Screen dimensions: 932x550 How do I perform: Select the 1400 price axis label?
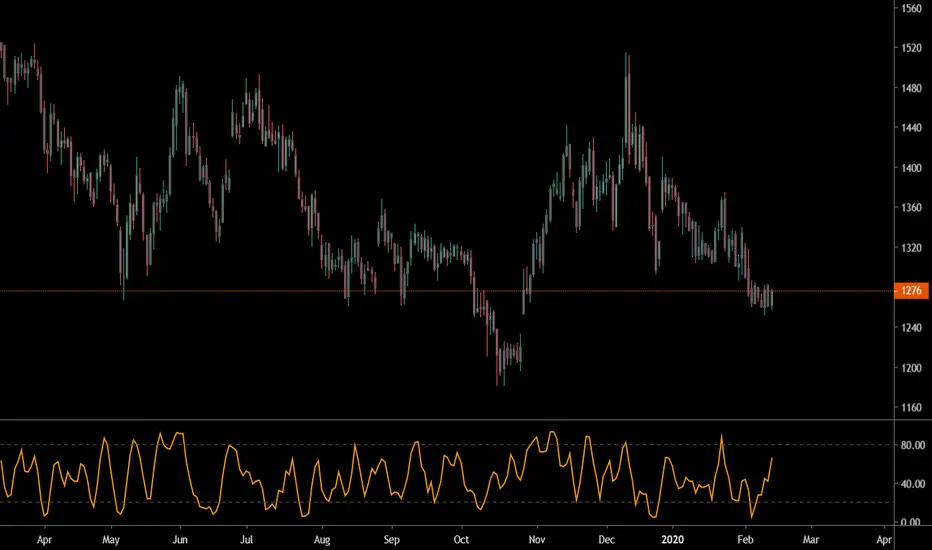click(912, 168)
